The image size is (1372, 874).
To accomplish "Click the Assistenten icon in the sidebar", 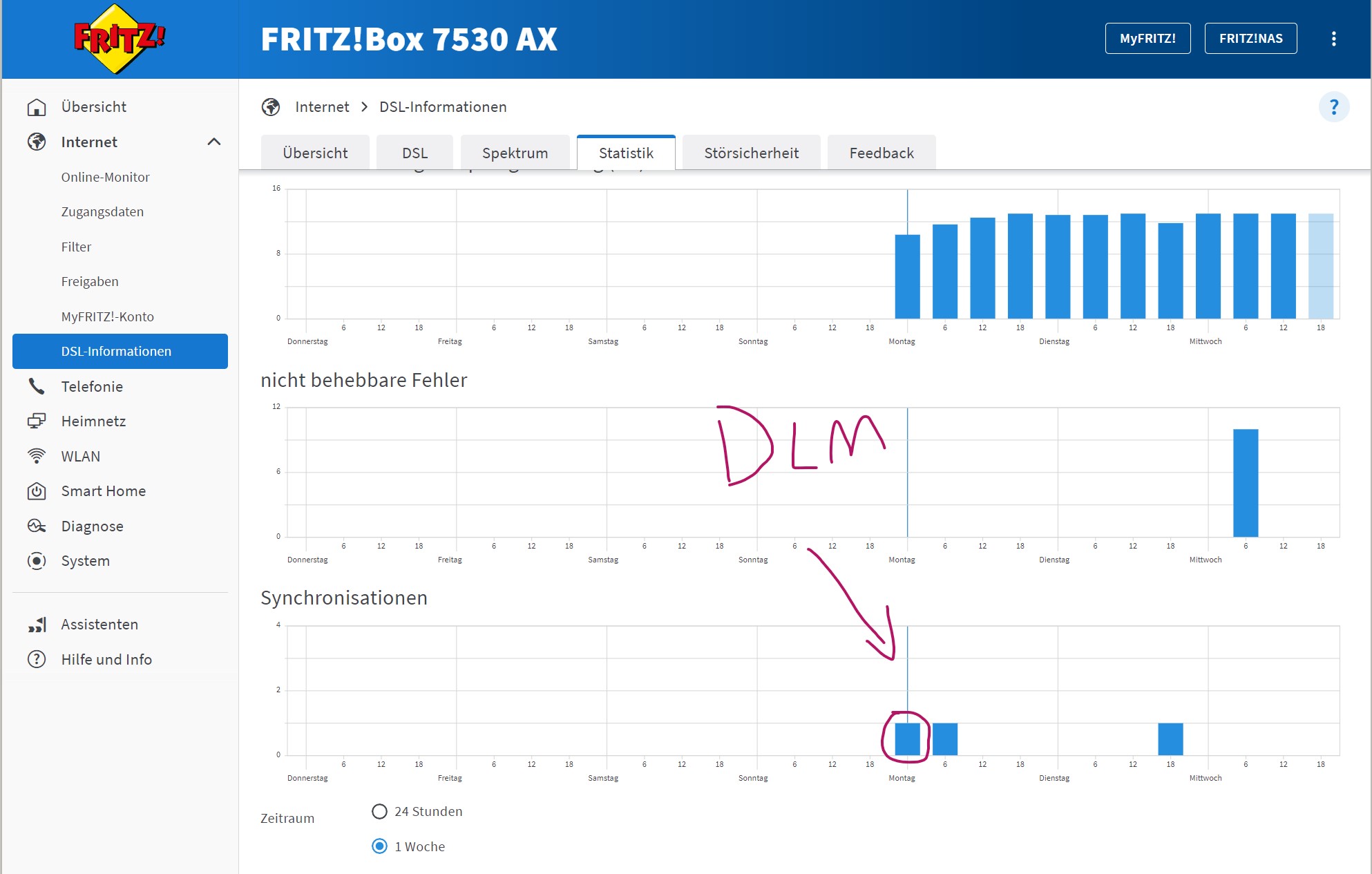I will point(37,625).
